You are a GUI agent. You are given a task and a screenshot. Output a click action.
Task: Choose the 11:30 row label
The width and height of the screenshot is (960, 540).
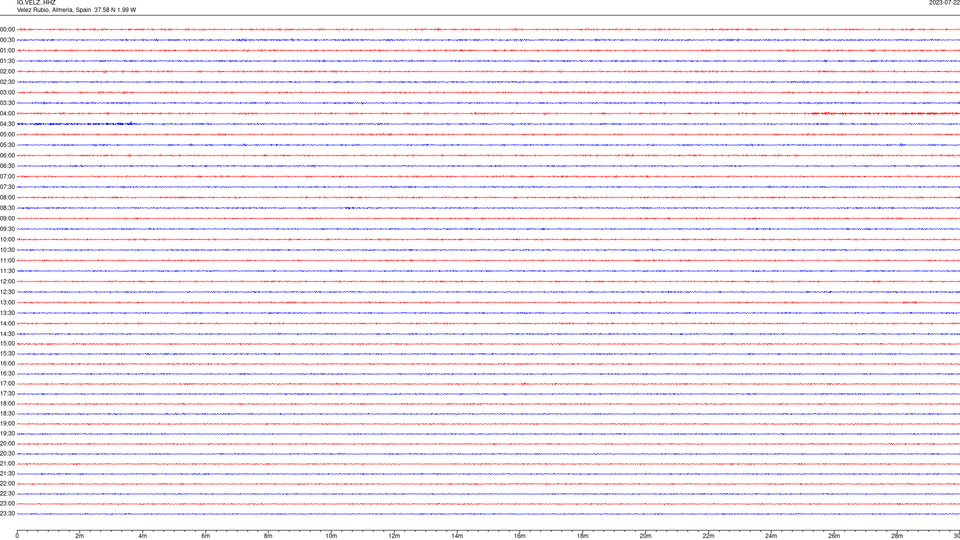pos(7,271)
